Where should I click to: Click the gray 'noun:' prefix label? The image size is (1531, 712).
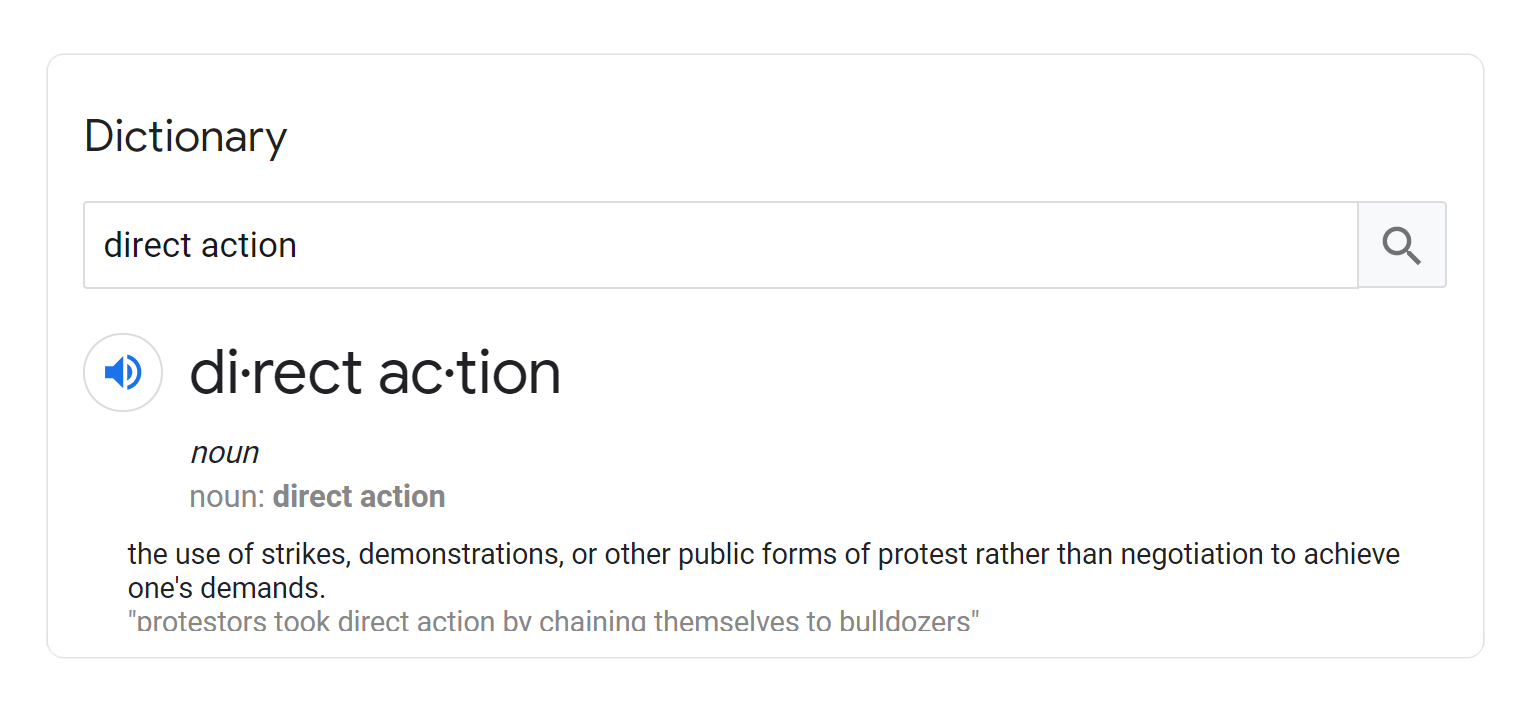point(228,497)
